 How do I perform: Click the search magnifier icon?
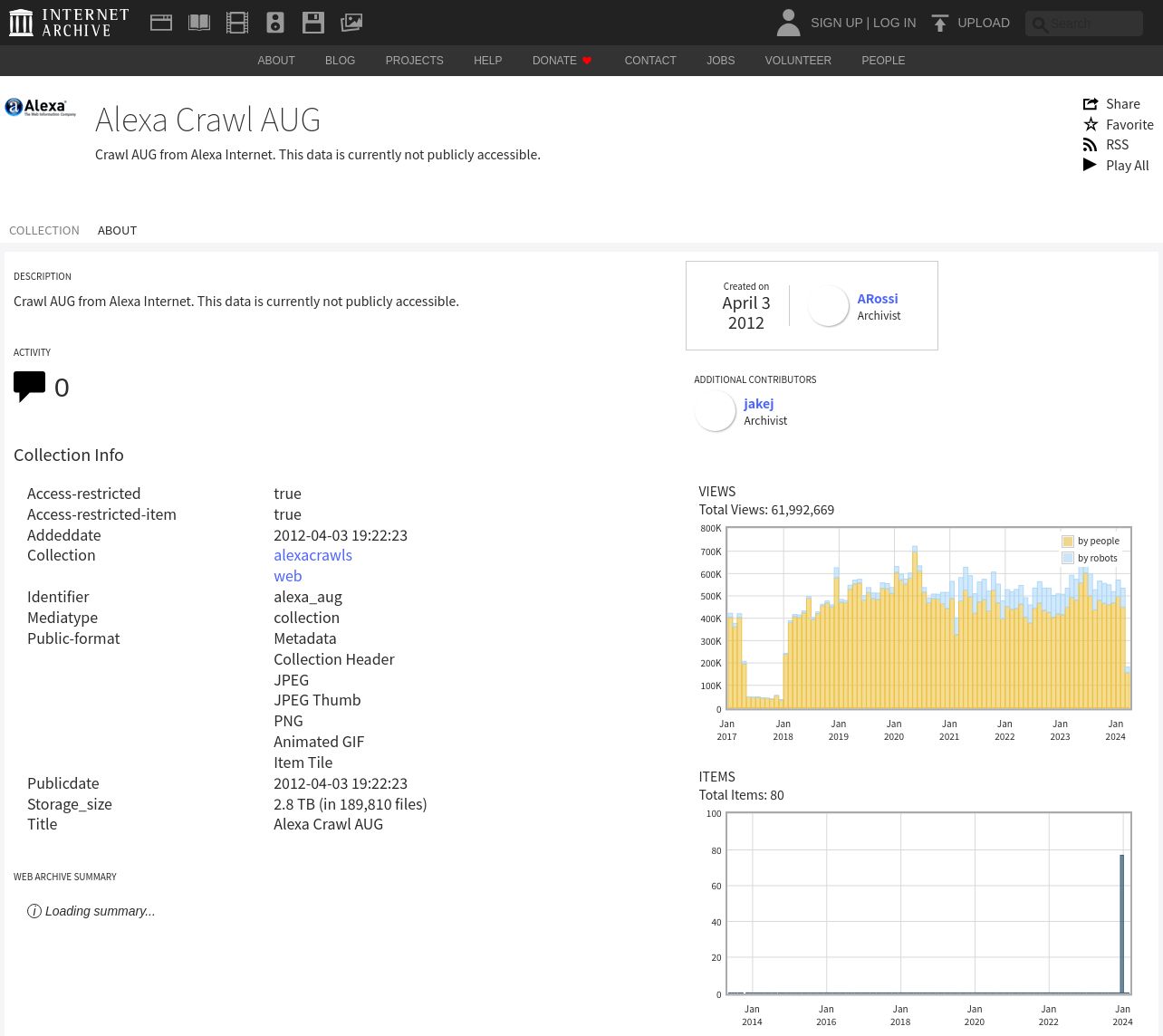pos(1040,24)
